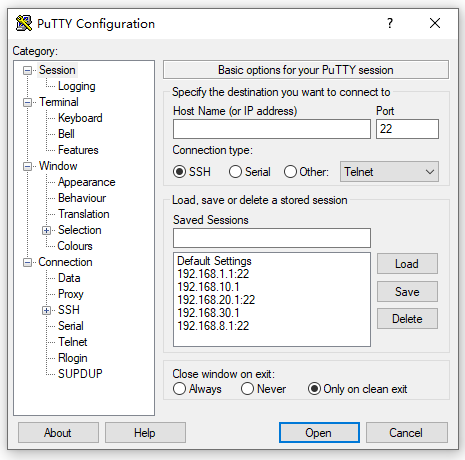
Task: Open the Features settings category
Action: [x=78, y=150]
